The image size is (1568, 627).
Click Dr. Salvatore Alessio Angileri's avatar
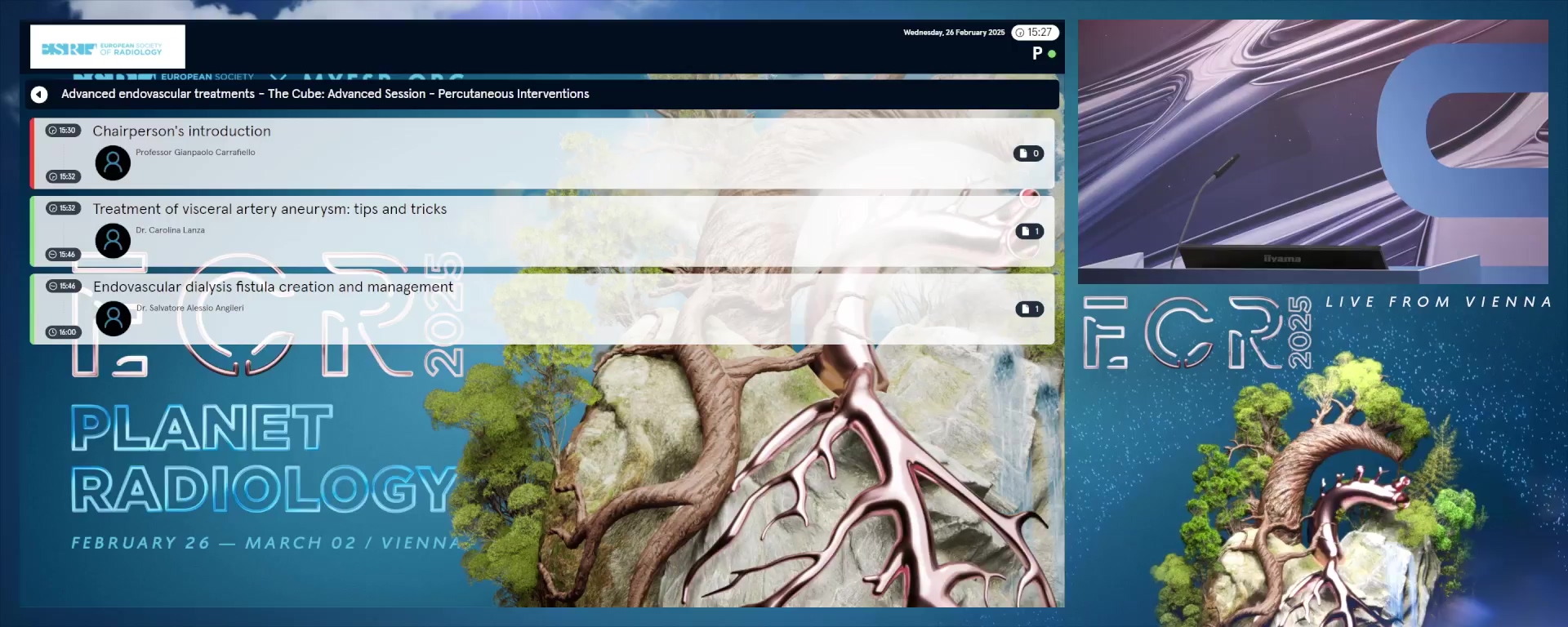[x=114, y=318]
